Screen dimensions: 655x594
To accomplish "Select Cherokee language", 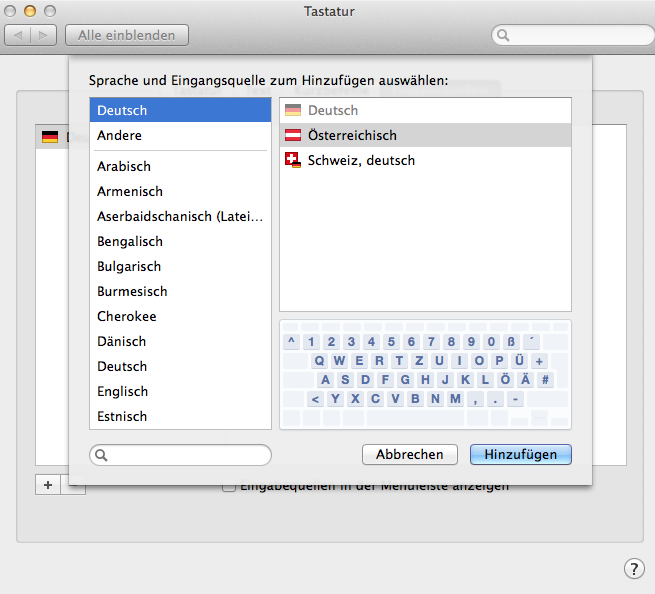I will pos(180,316).
